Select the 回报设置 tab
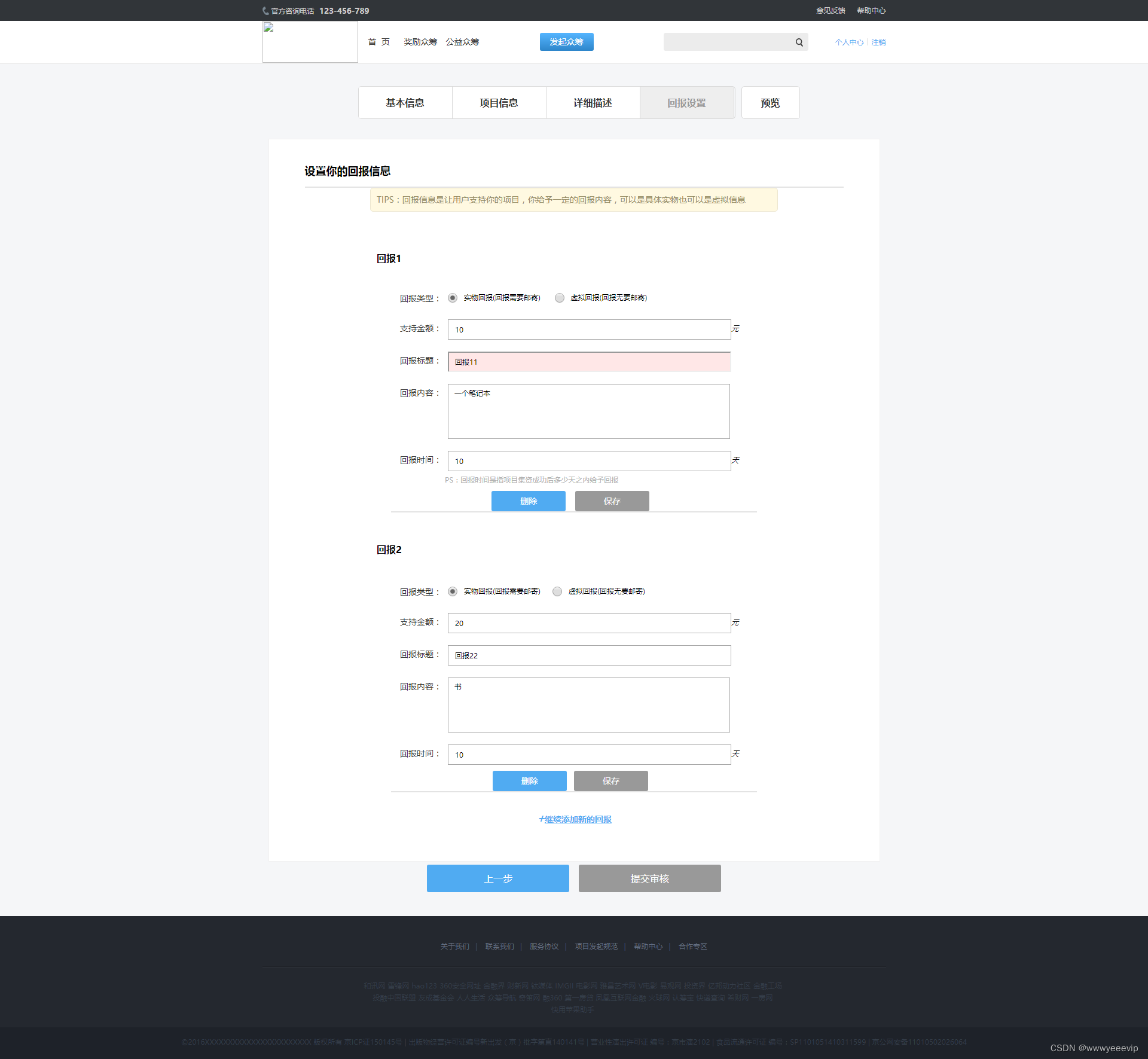 coord(687,103)
